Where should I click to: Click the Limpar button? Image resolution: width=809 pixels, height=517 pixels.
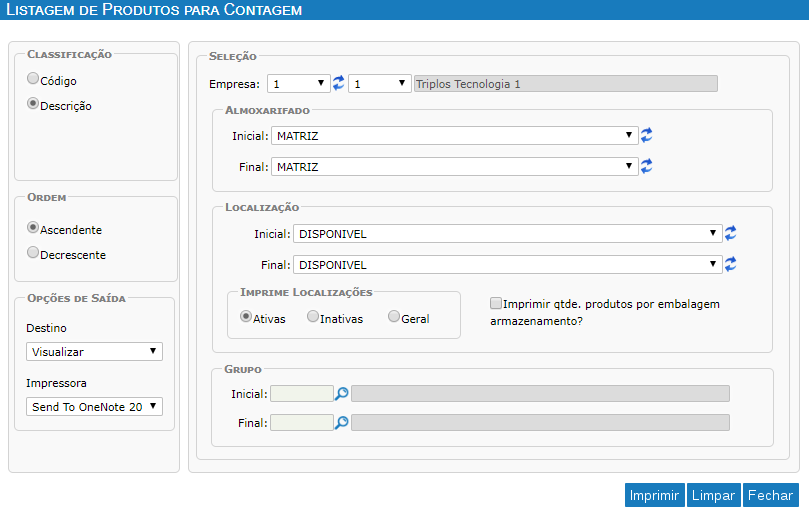[x=714, y=495]
